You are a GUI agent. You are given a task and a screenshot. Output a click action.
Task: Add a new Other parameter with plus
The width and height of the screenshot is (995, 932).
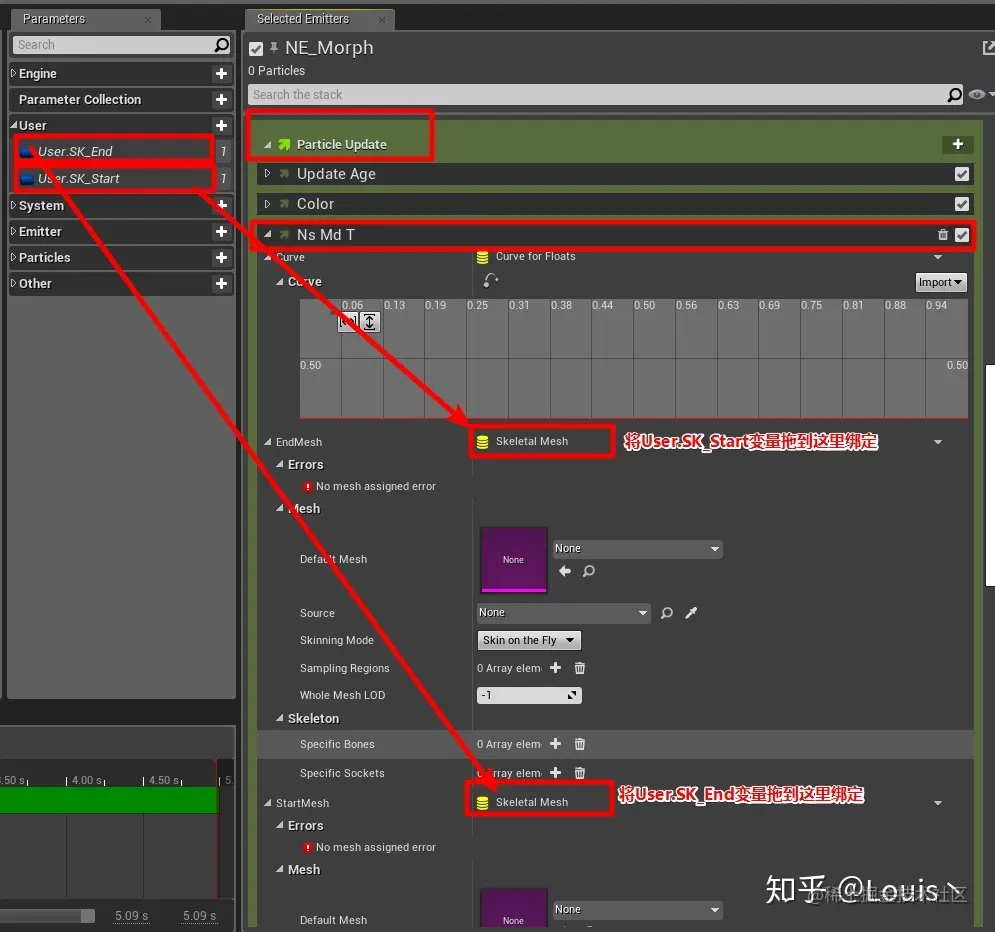[221, 284]
